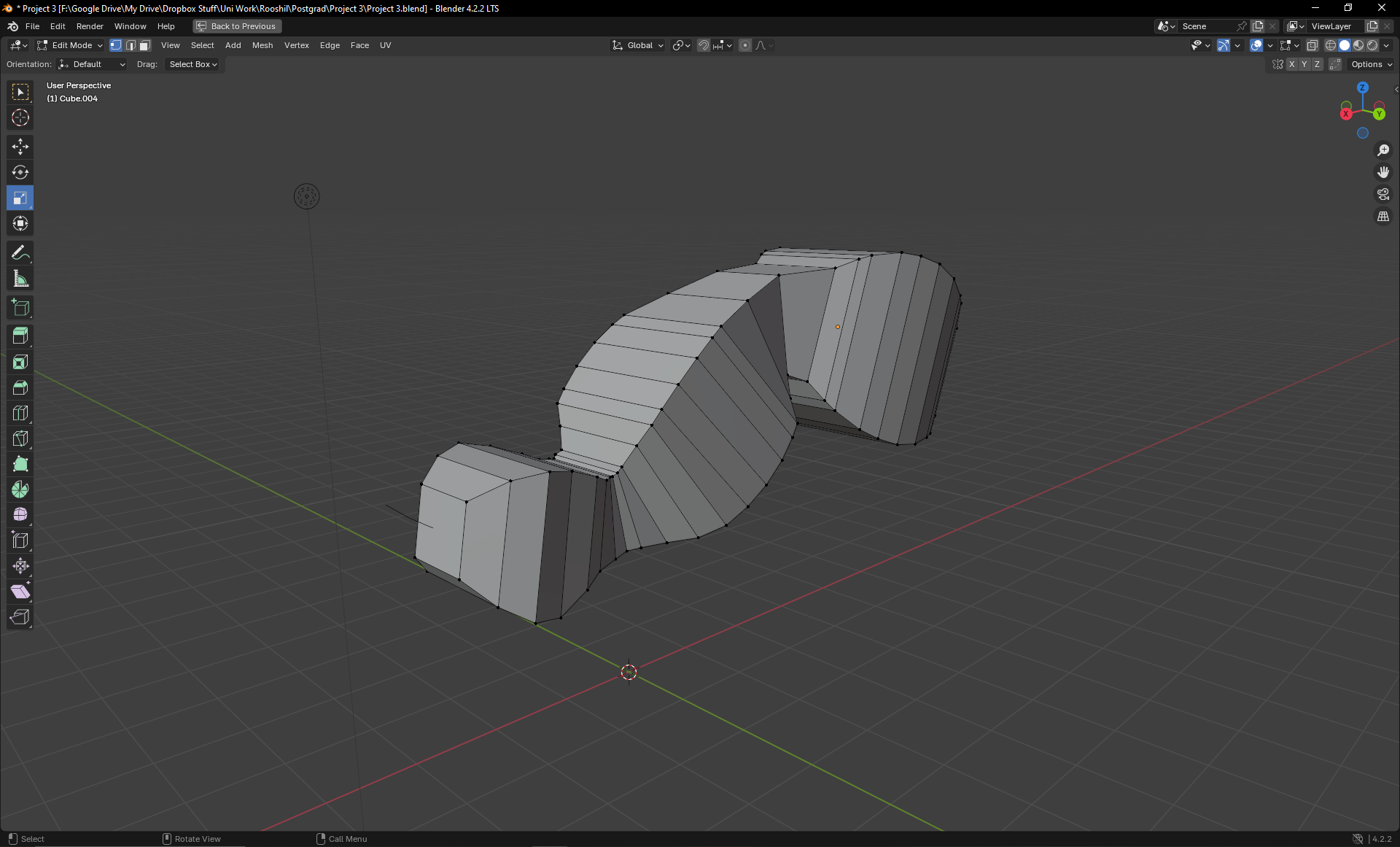The width and height of the screenshot is (1400, 847).
Task: Activate the Extrude Region tool
Action: pyautogui.click(x=20, y=336)
